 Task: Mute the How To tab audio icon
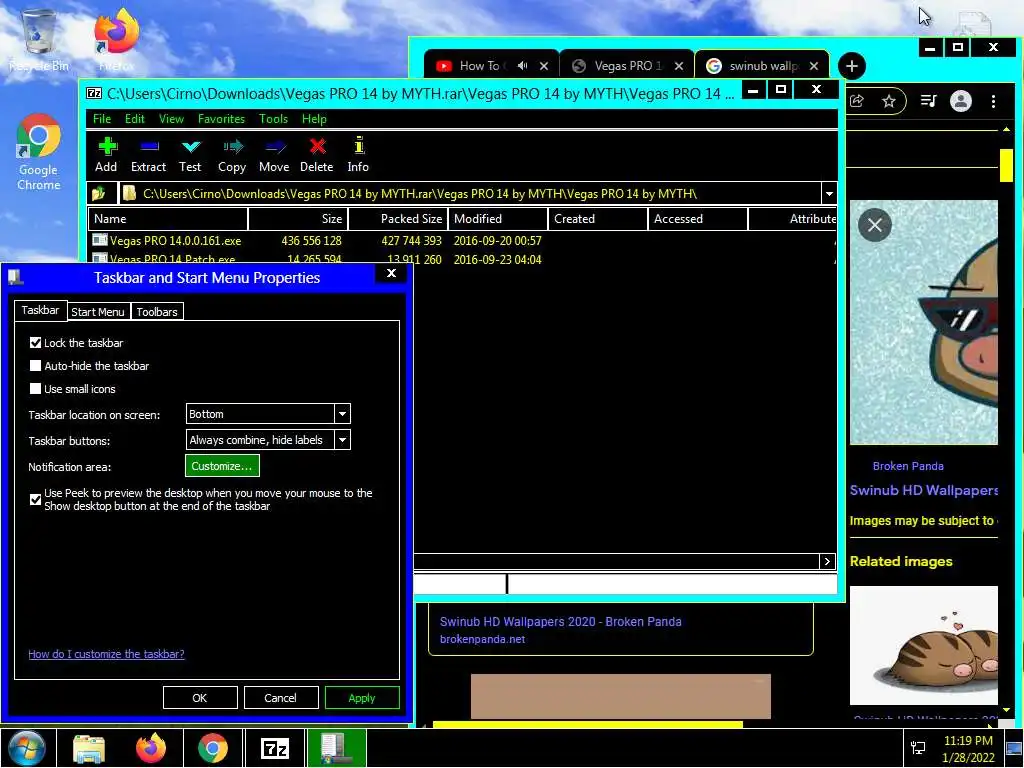[x=522, y=65]
